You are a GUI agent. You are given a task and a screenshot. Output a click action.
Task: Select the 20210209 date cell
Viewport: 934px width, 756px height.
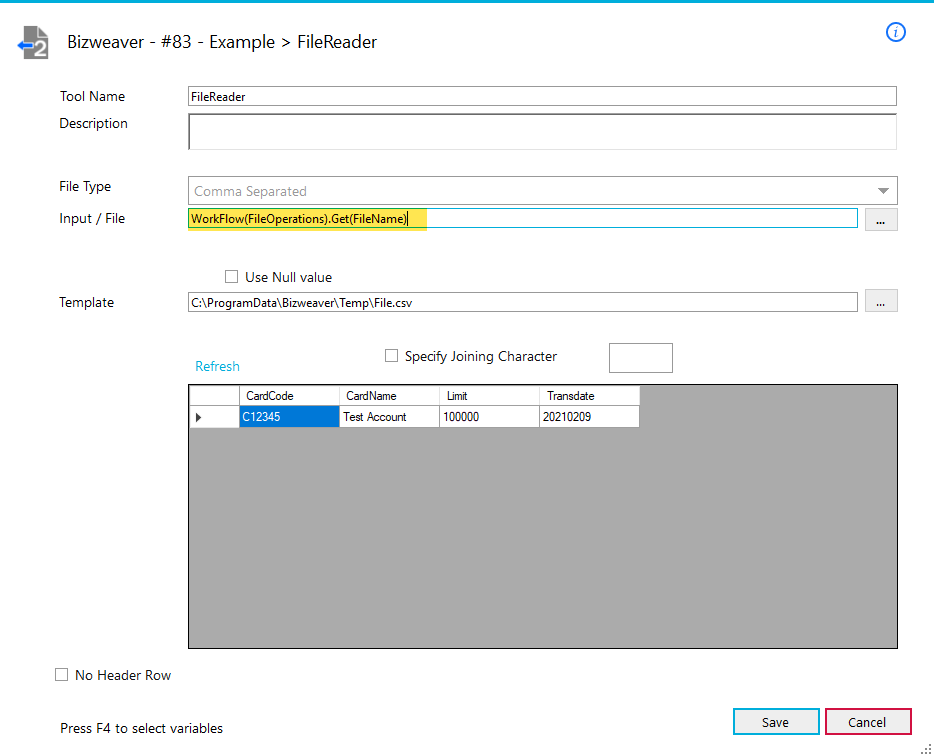coord(589,417)
